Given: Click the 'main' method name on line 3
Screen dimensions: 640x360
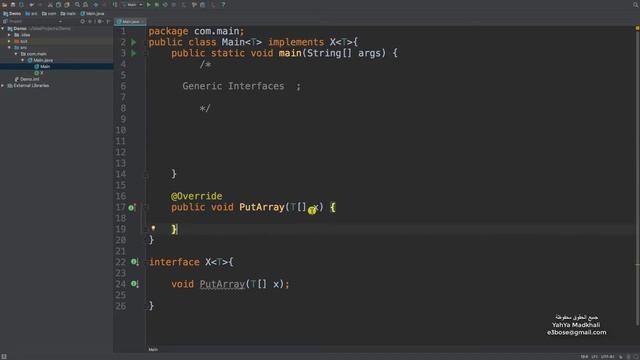Looking at the screenshot, I should coord(290,53).
